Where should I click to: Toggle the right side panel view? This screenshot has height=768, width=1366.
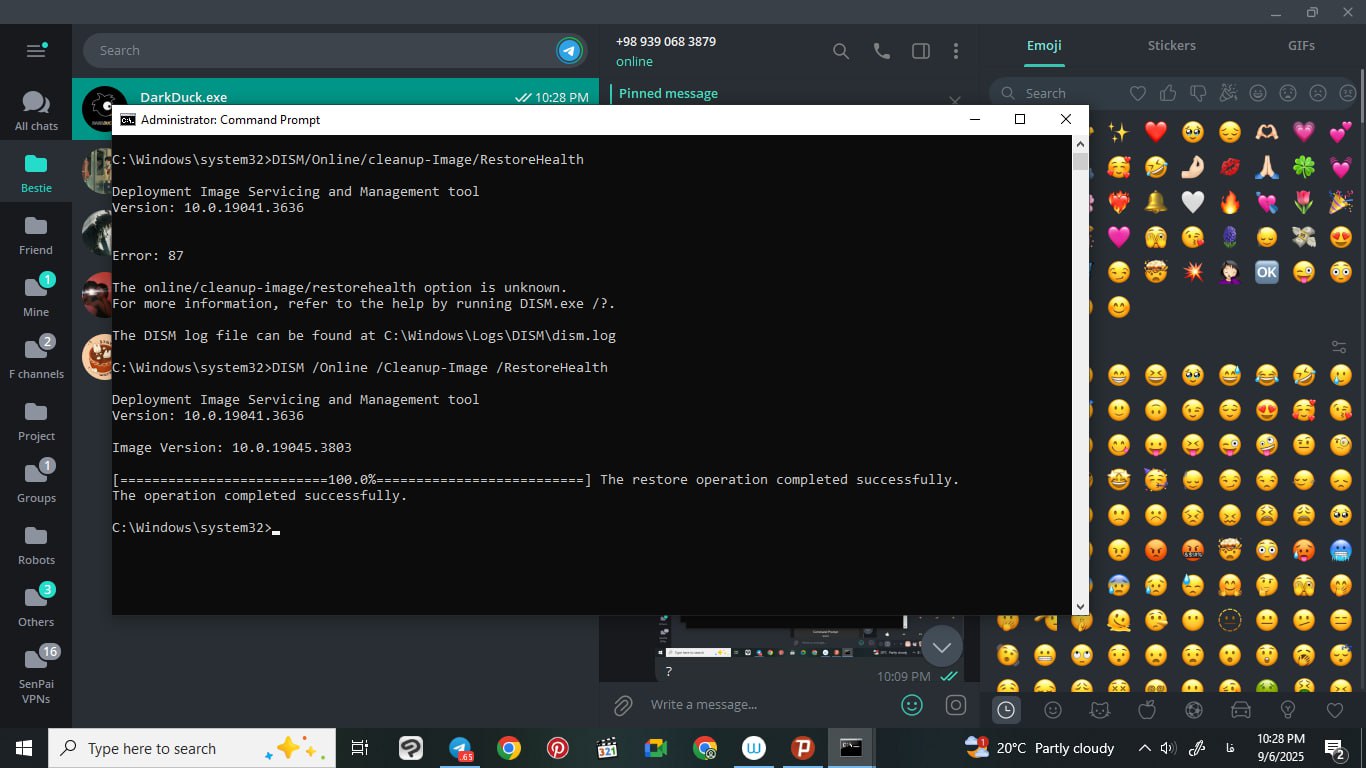921,51
